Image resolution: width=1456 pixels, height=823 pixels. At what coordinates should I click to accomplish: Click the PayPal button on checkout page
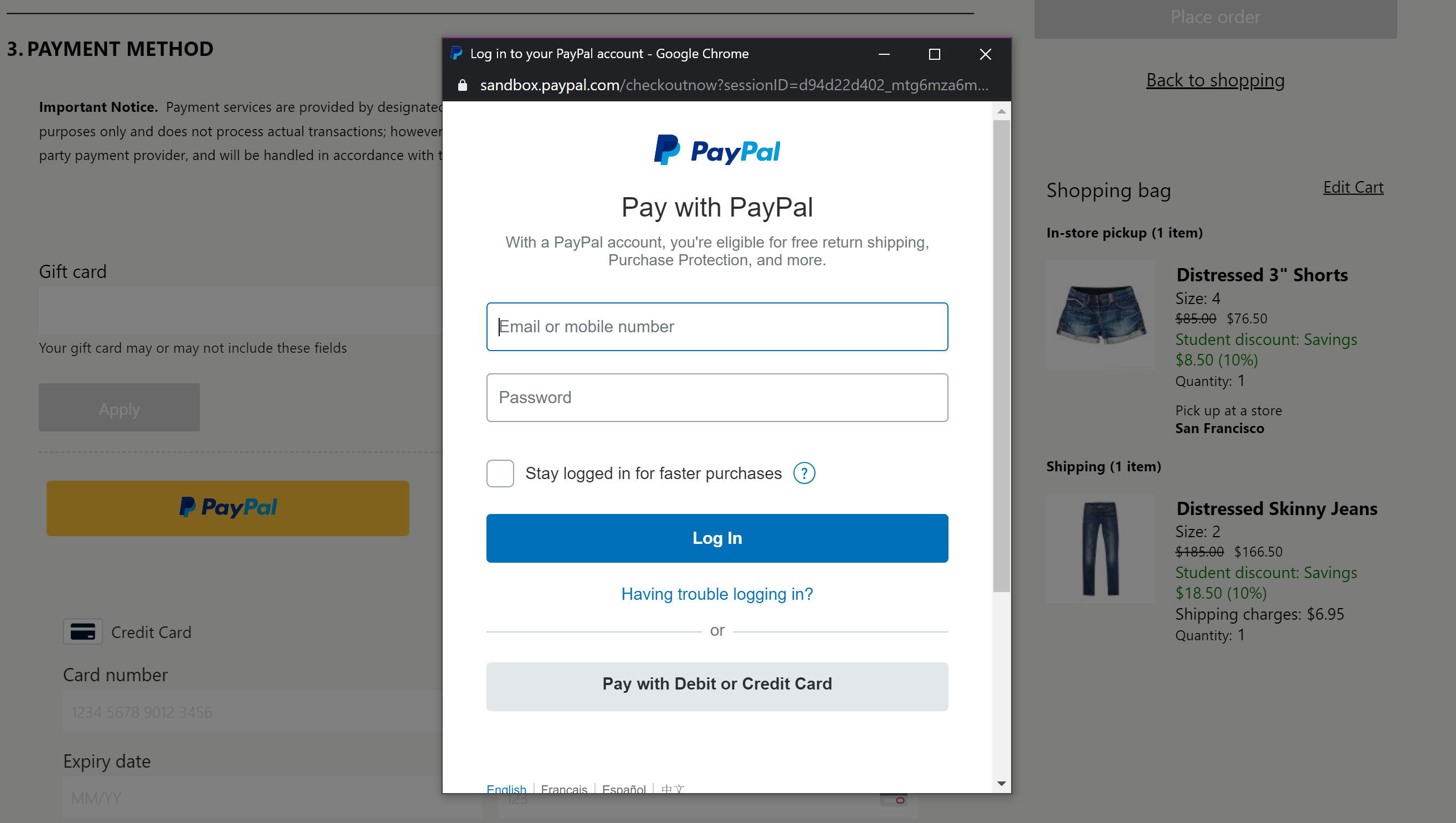click(x=227, y=507)
